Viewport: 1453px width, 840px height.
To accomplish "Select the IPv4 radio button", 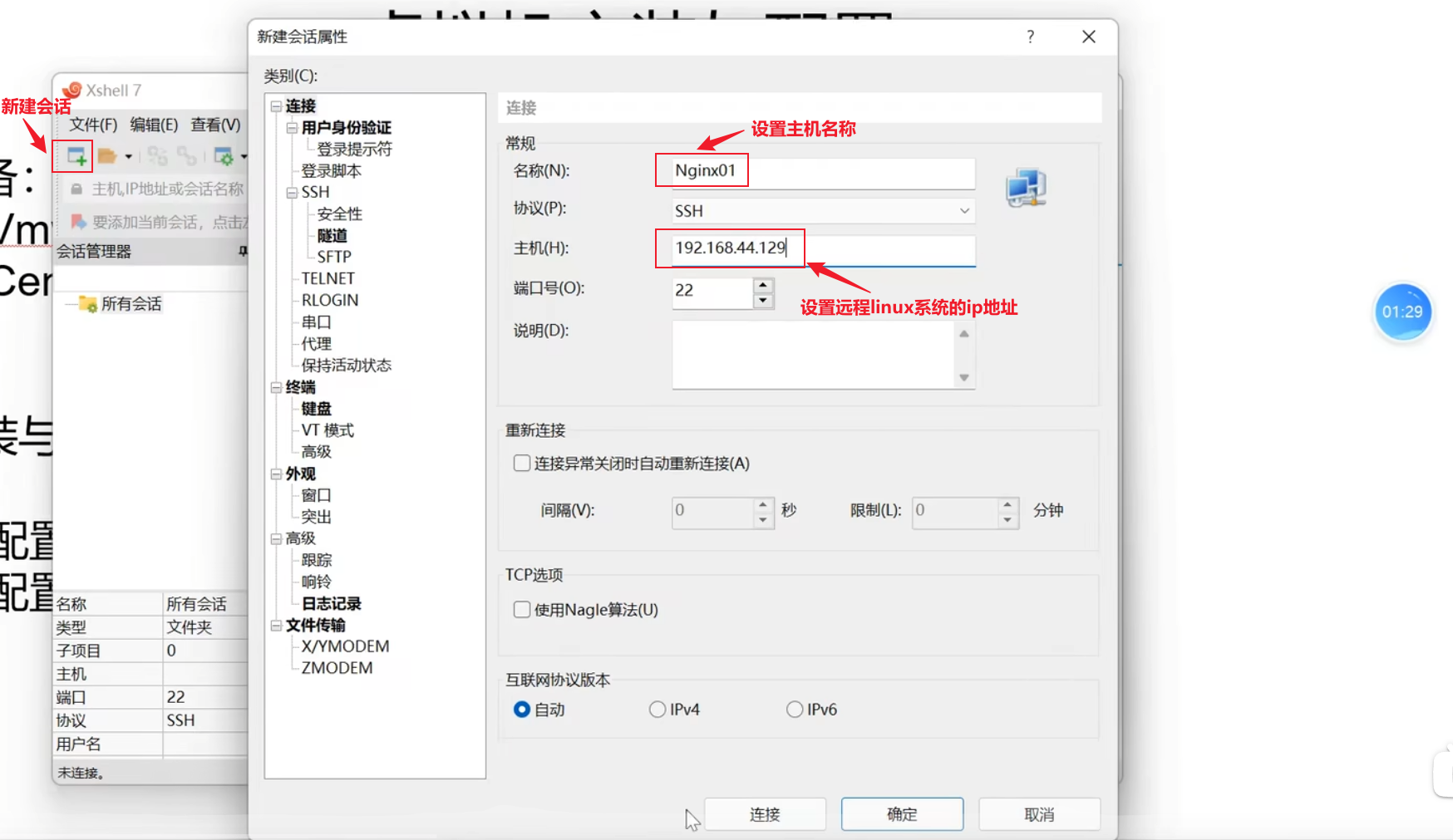I will click(x=658, y=710).
